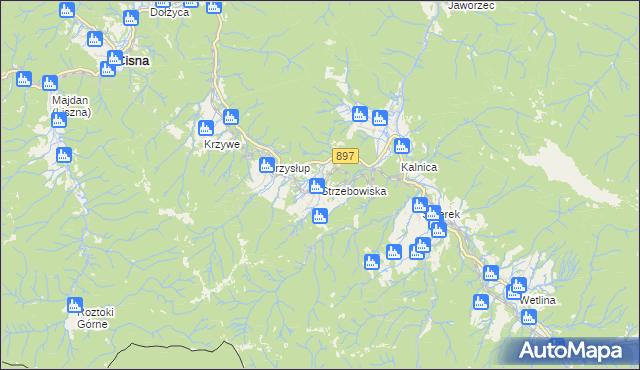Click the Cisna town label

133,61
